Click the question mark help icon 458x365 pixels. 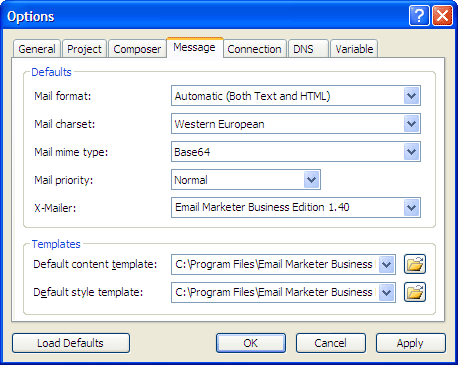419,15
